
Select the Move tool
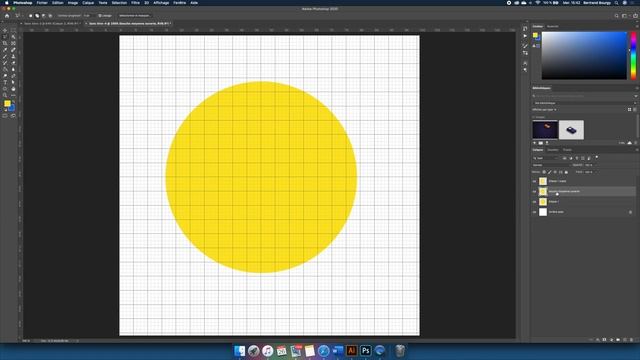pyautogui.click(x=5, y=31)
